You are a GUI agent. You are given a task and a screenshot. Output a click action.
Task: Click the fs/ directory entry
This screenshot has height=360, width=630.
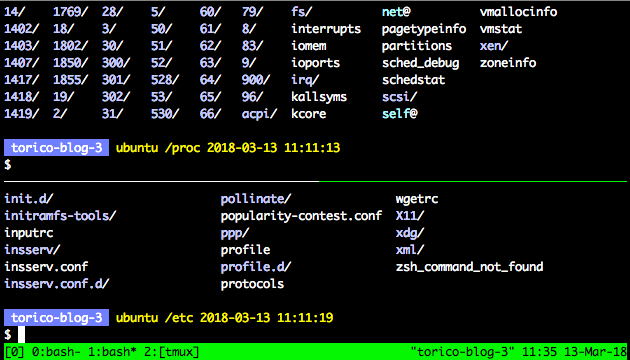tap(302, 12)
